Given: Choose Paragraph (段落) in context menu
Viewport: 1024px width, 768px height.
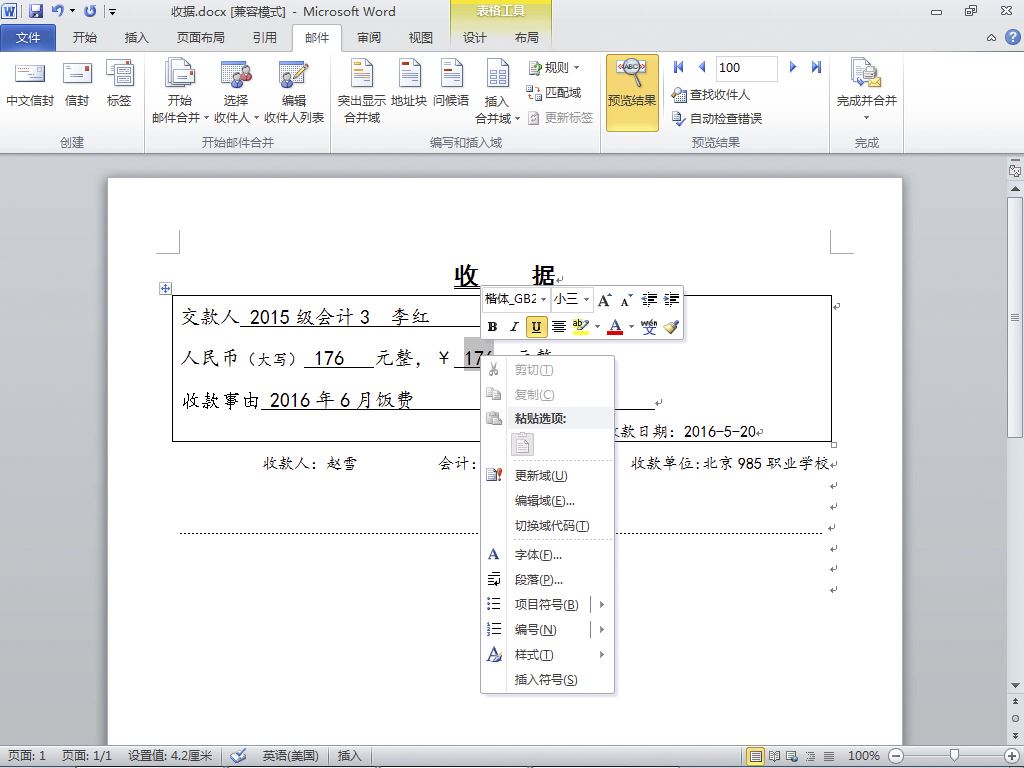Looking at the screenshot, I should click(x=547, y=579).
